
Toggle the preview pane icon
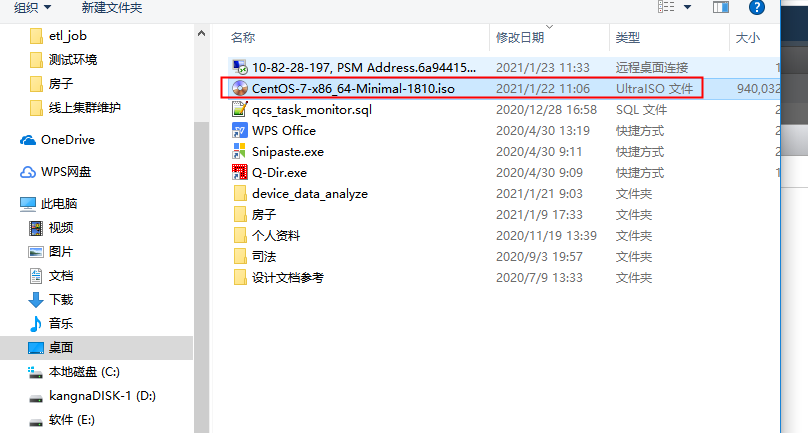[720, 7]
